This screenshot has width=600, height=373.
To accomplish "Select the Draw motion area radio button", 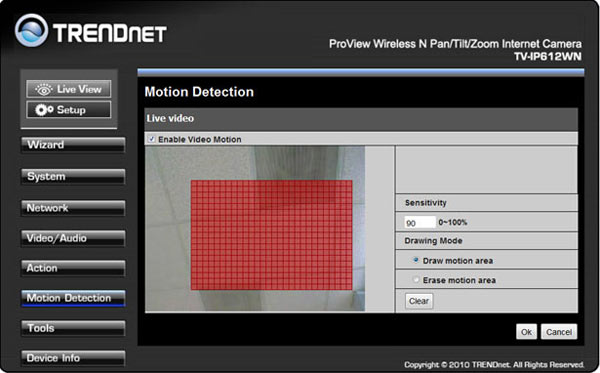I will click(416, 260).
